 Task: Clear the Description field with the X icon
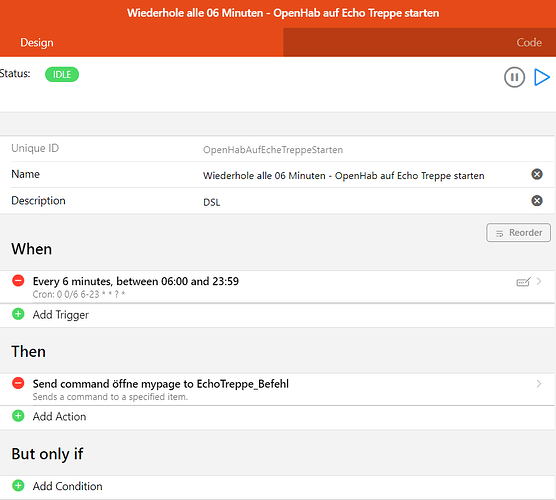coord(537,201)
